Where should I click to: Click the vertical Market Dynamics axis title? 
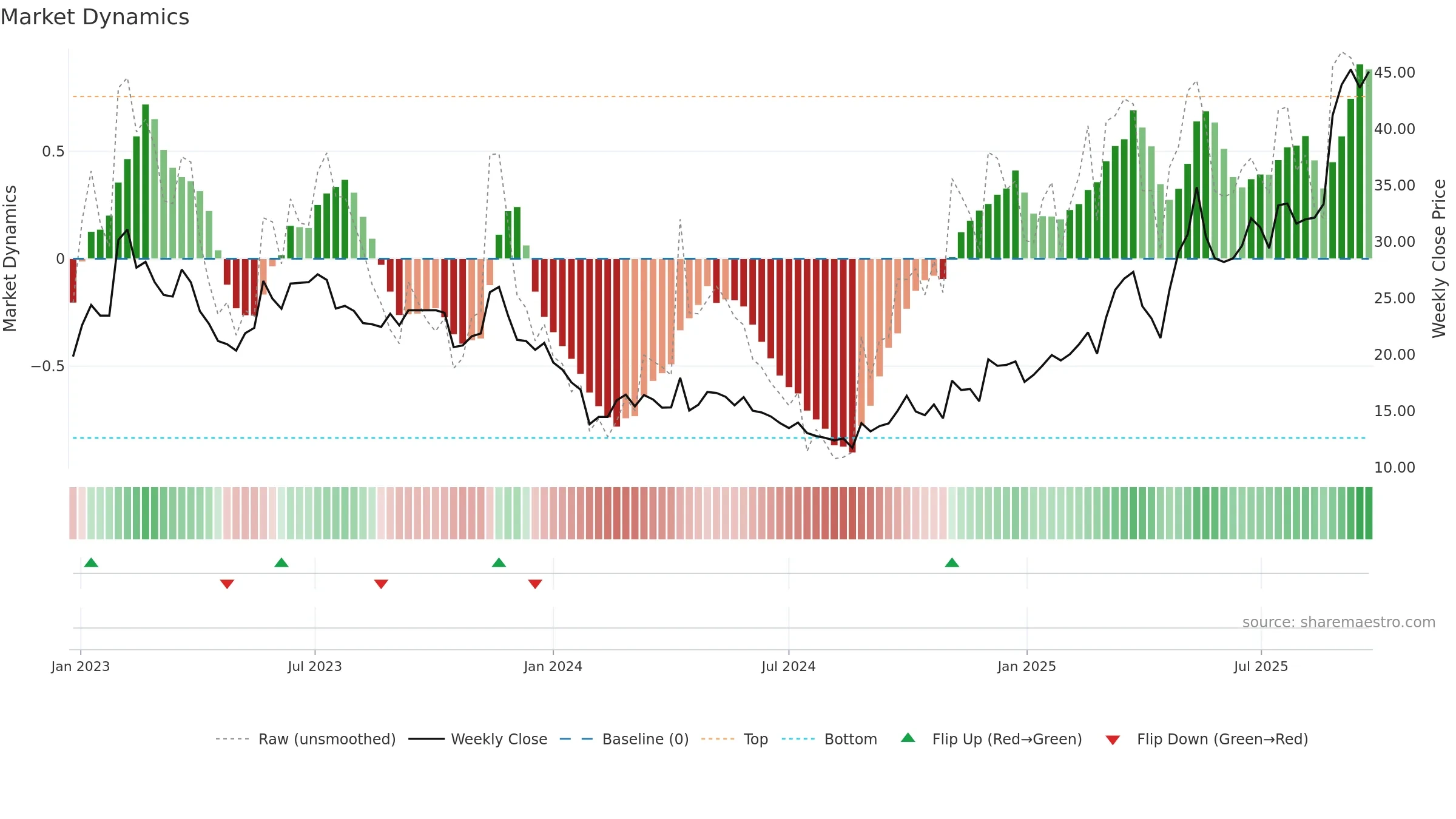point(10,258)
